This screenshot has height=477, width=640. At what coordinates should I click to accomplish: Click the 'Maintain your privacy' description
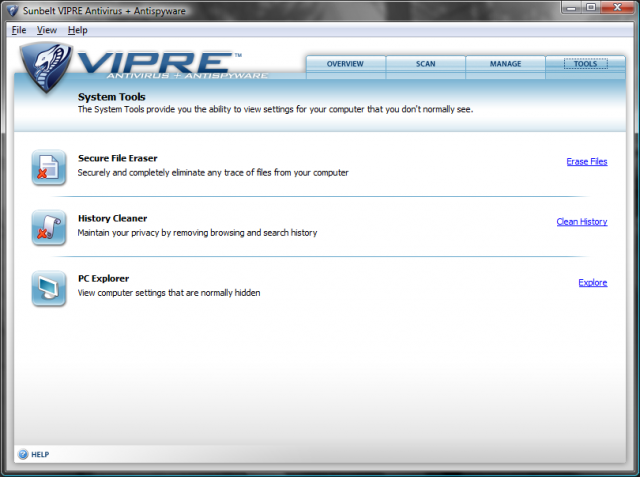point(197,233)
